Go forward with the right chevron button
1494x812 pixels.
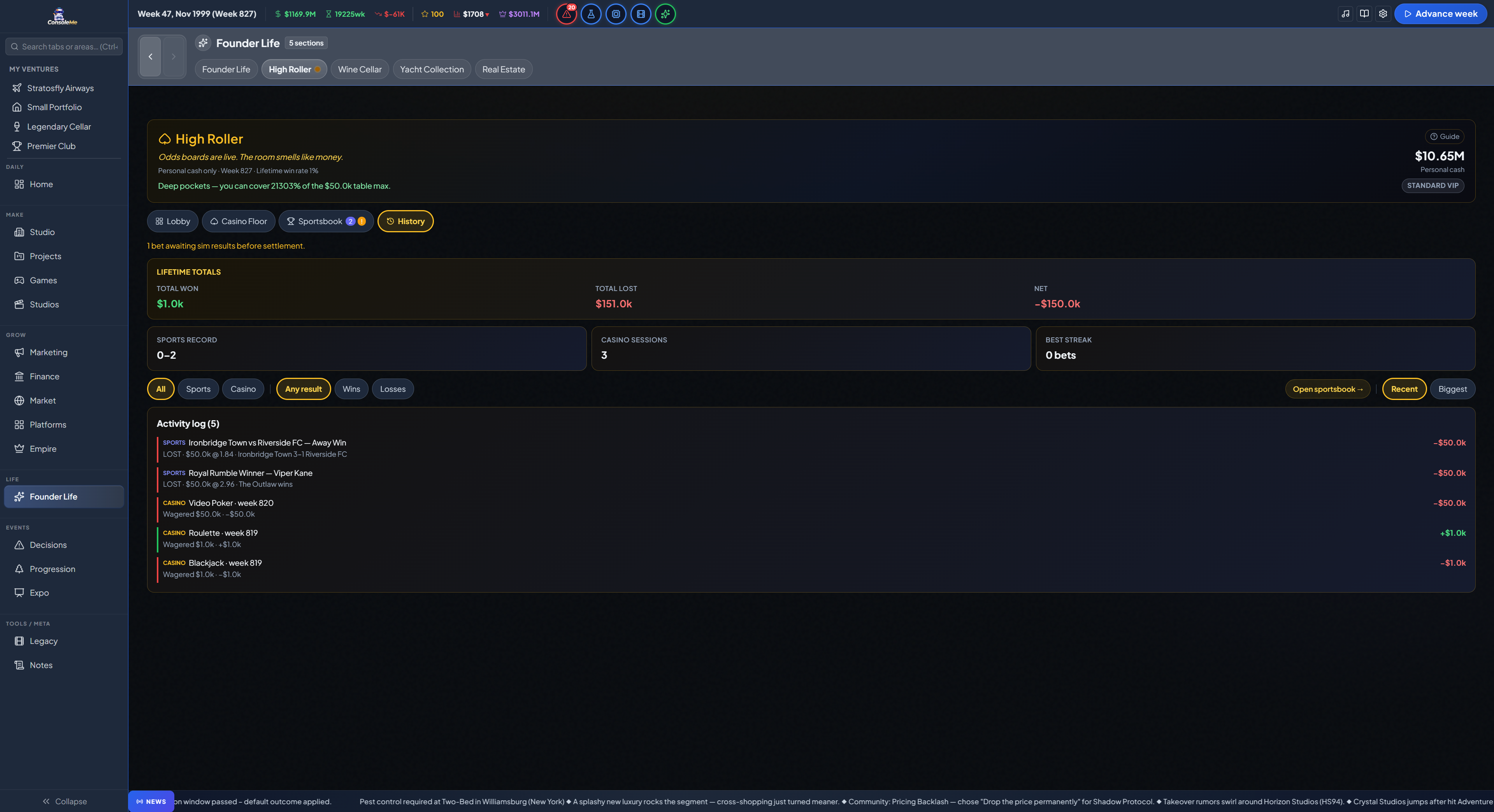(174, 56)
